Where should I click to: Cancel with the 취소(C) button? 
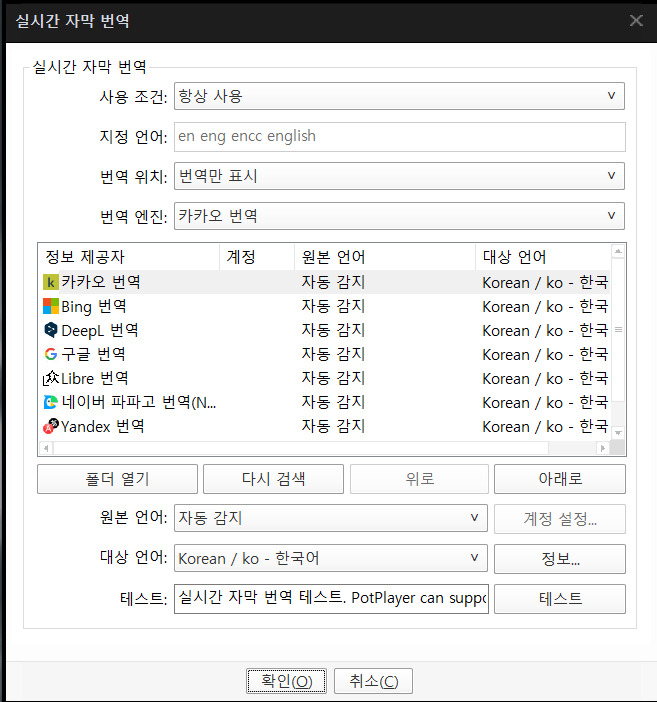[x=374, y=681]
